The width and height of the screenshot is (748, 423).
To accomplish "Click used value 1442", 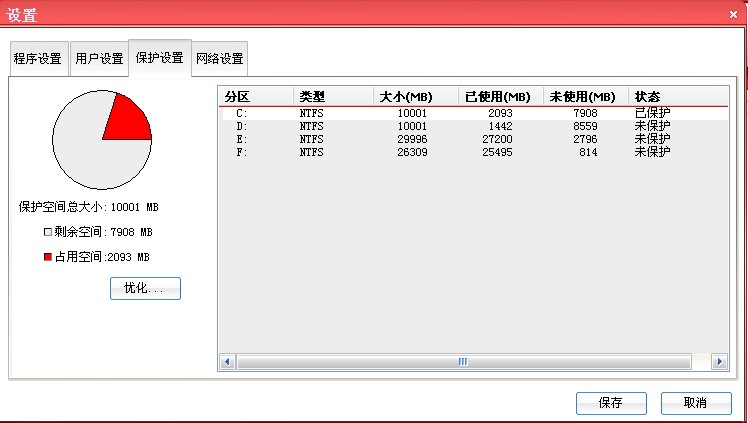I will tap(500, 126).
